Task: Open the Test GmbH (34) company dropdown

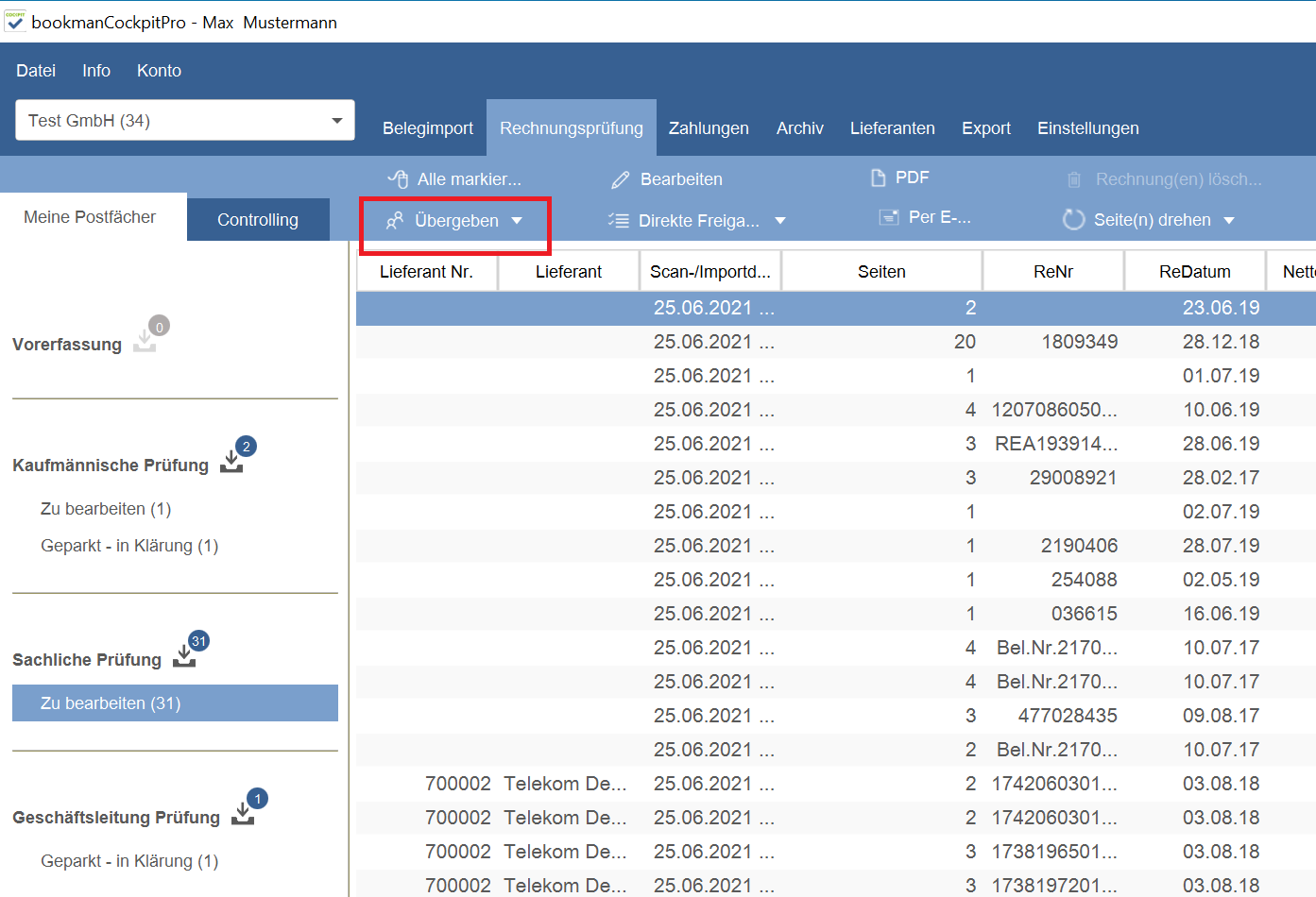Action: 185,120
